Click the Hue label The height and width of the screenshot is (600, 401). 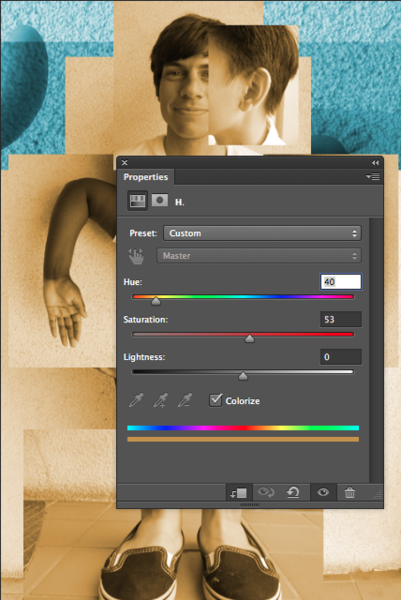click(x=132, y=282)
